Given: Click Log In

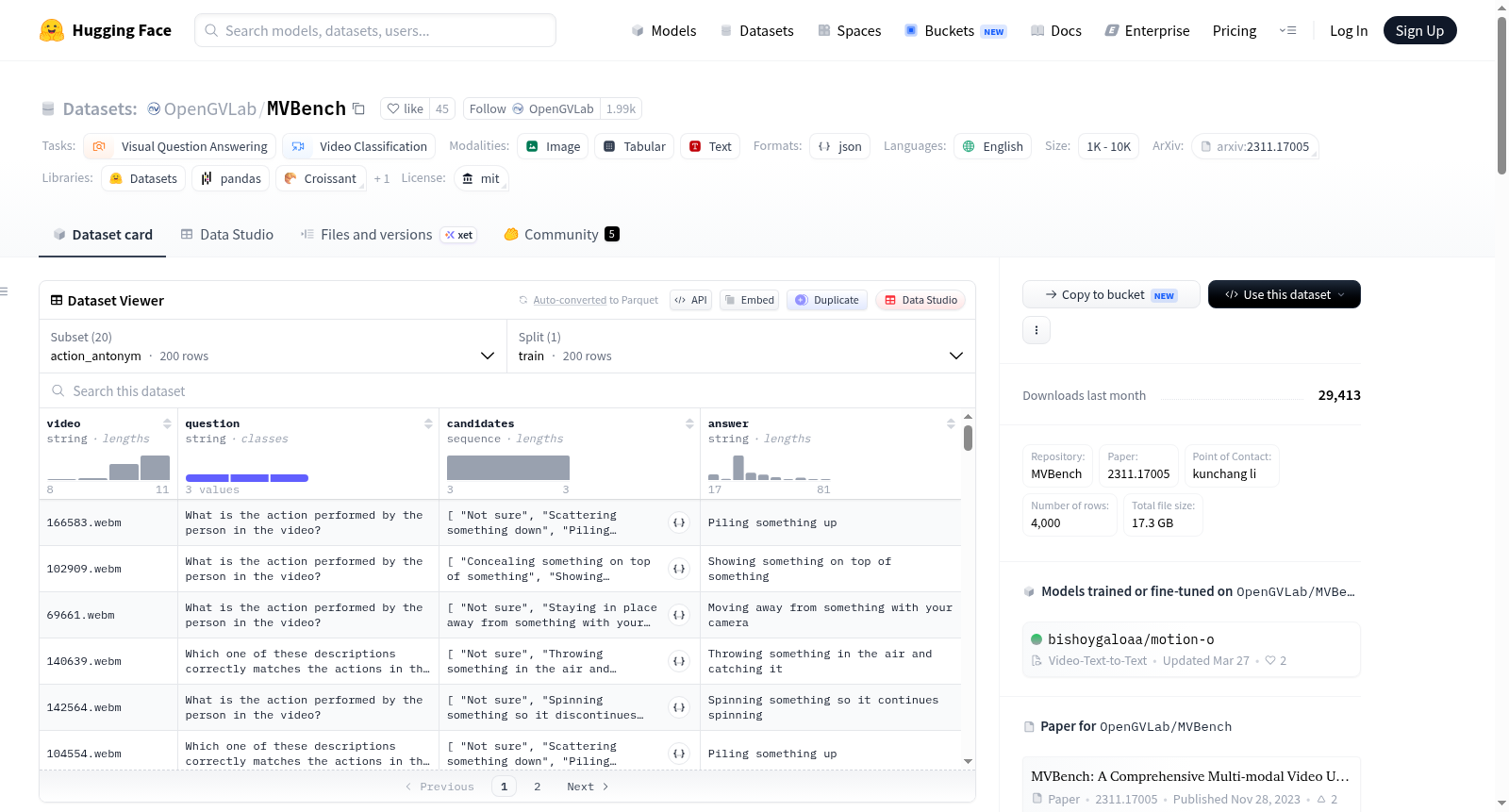Looking at the screenshot, I should click(1348, 30).
